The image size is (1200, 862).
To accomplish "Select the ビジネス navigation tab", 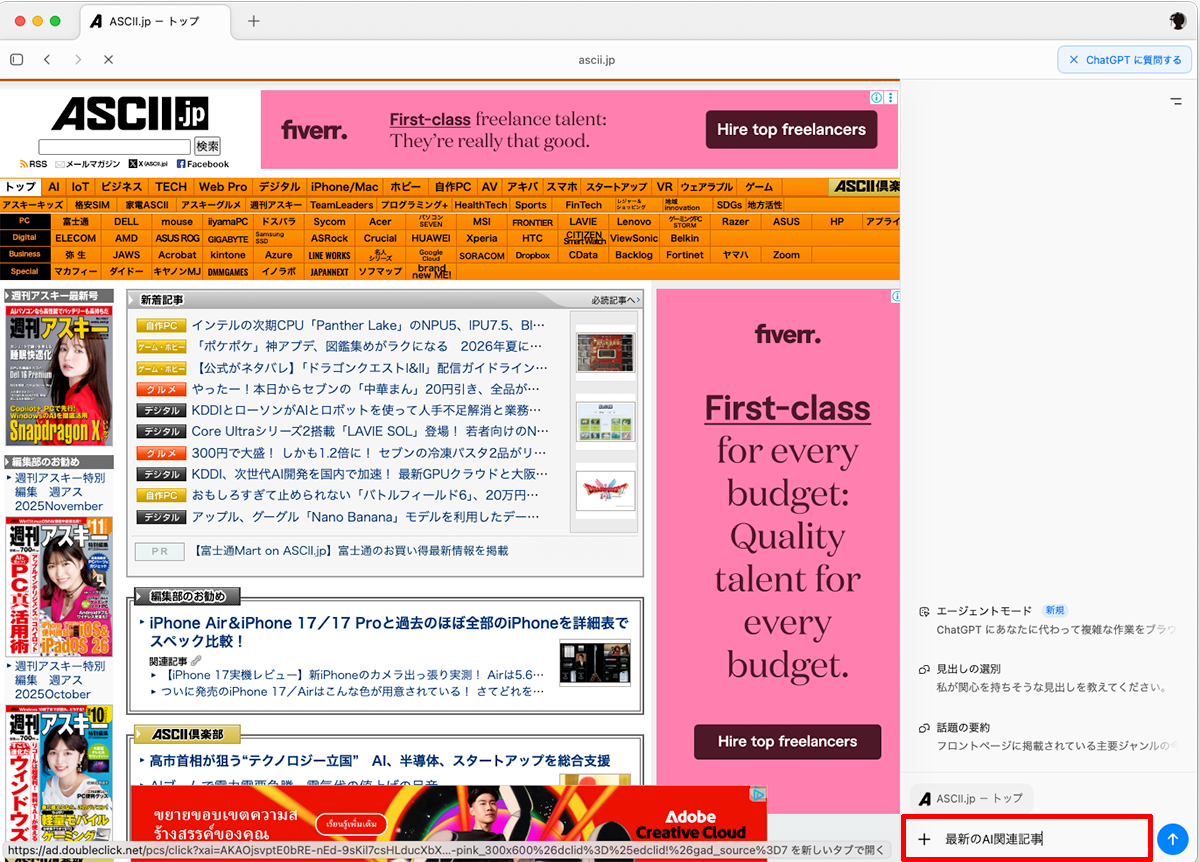I will [x=122, y=187].
